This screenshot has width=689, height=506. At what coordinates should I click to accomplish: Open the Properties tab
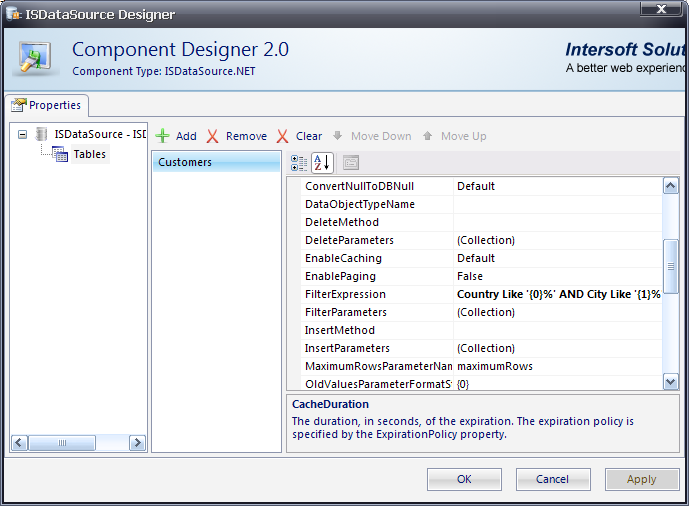click(x=47, y=105)
